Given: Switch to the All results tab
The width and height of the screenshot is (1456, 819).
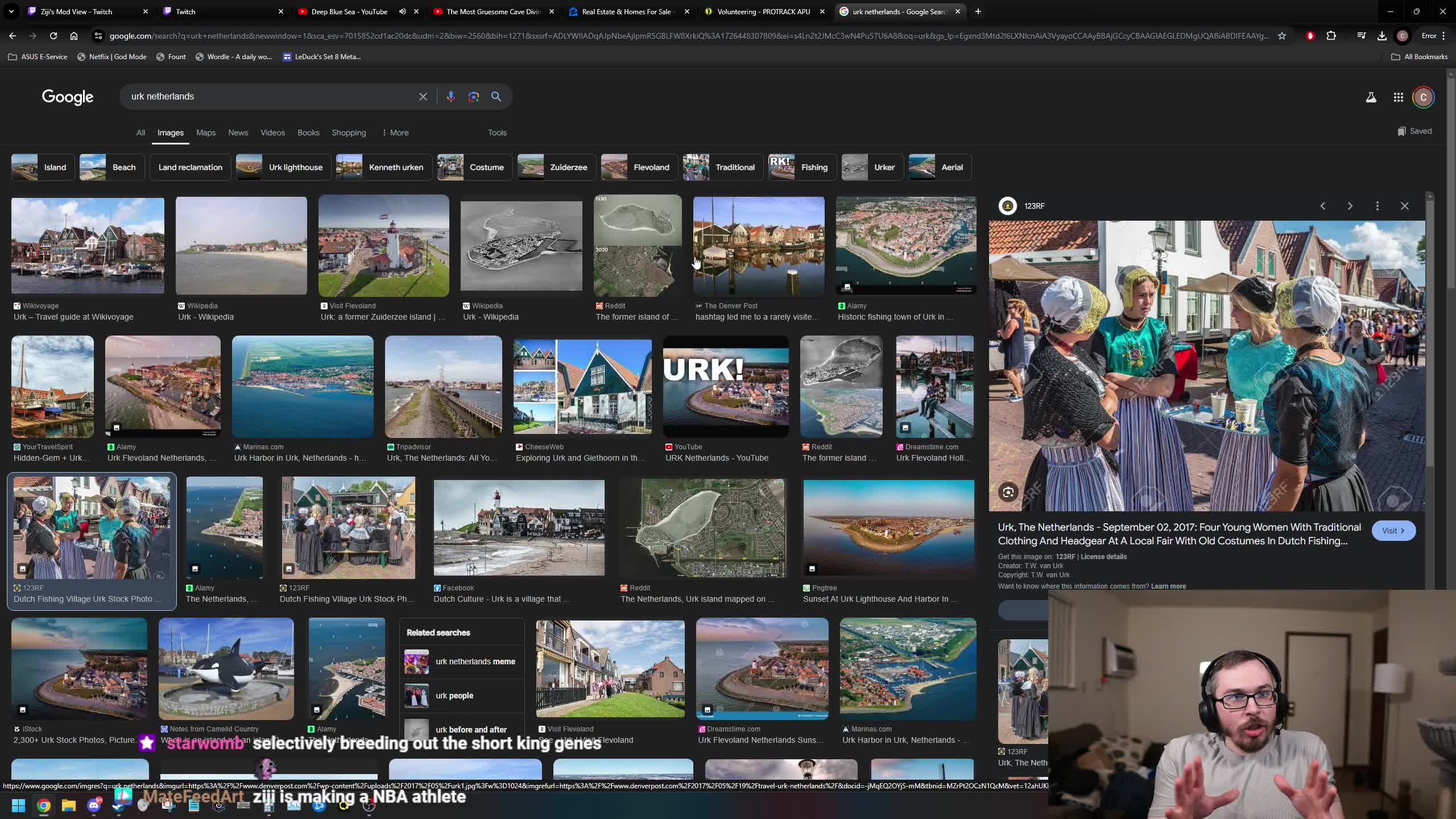Looking at the screenshot, I should 140,133.
